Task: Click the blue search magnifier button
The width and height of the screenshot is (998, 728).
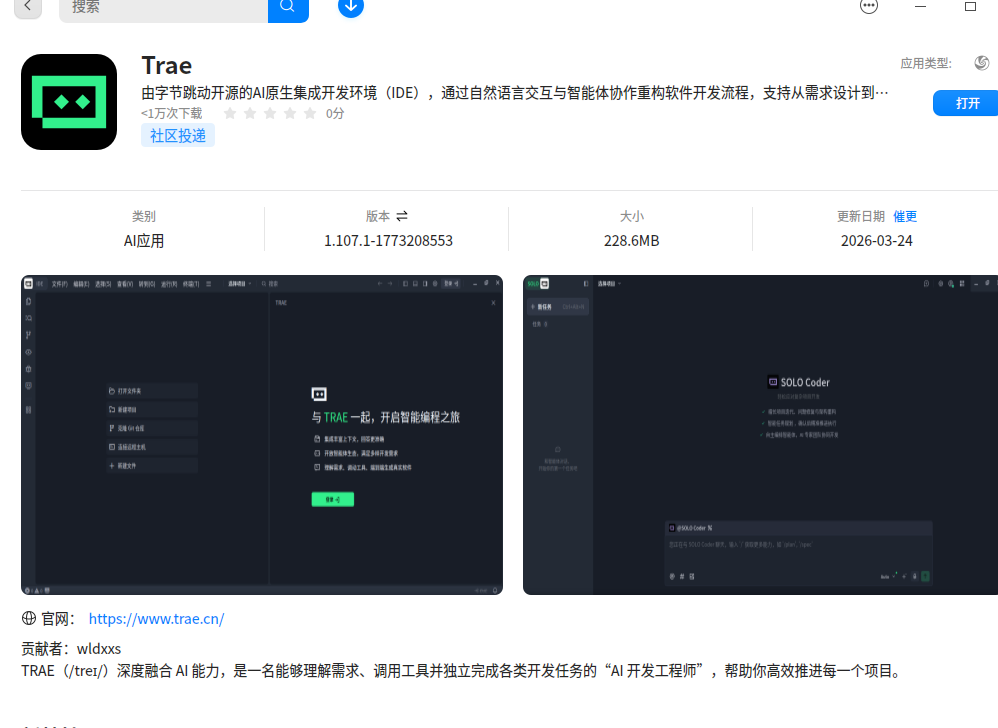Action: (x=288, y=8)
